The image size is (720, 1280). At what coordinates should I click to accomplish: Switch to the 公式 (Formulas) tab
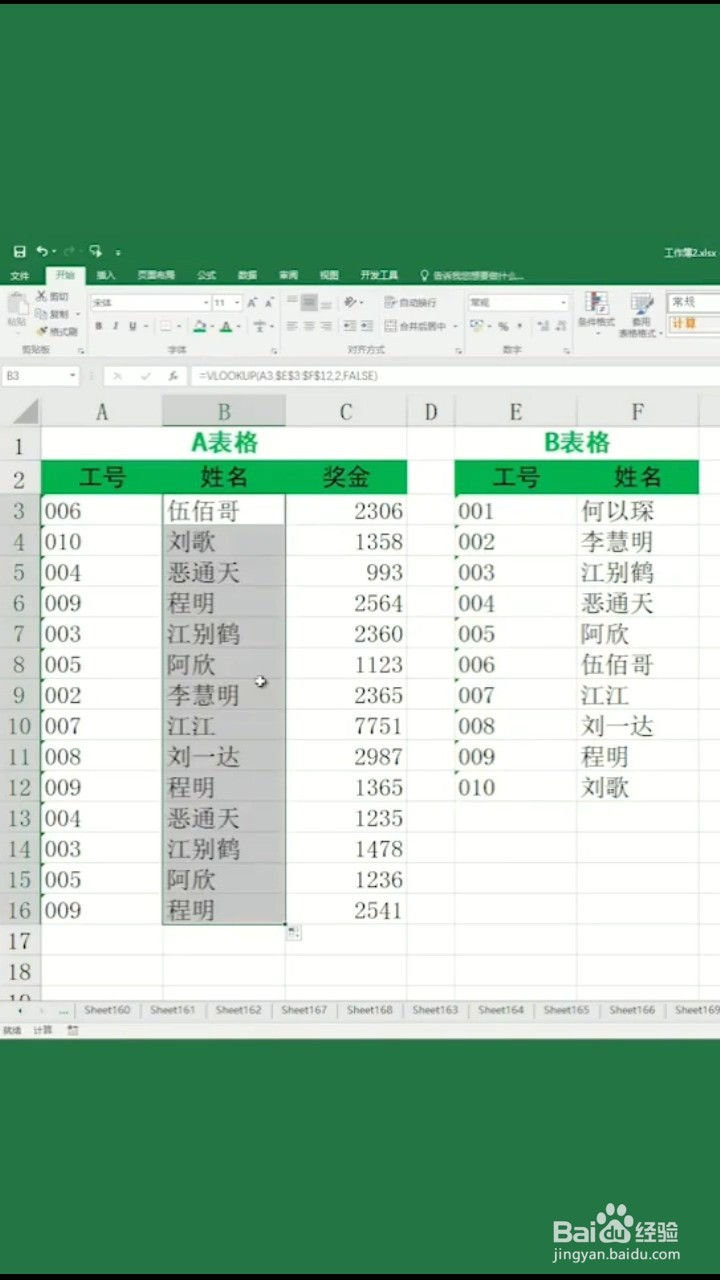click(x=206, y=275)
